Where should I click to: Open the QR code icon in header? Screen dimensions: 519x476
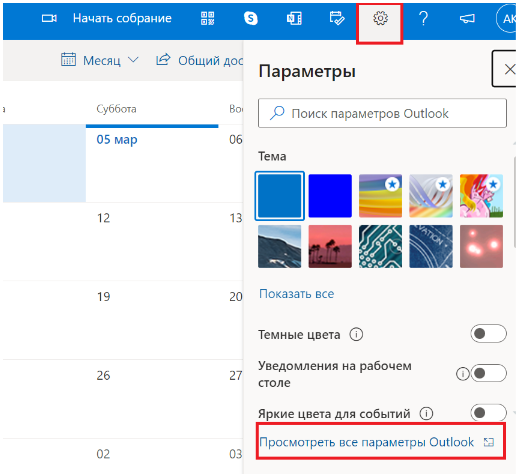click(x=207, y=18)
